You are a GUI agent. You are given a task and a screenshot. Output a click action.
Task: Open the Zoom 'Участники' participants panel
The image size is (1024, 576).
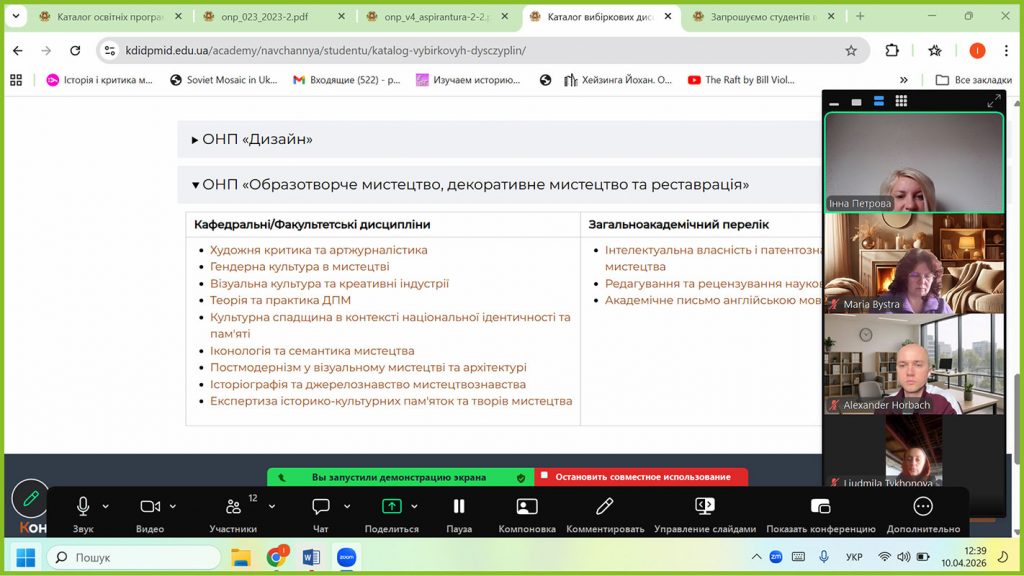(x=233, y=507)
